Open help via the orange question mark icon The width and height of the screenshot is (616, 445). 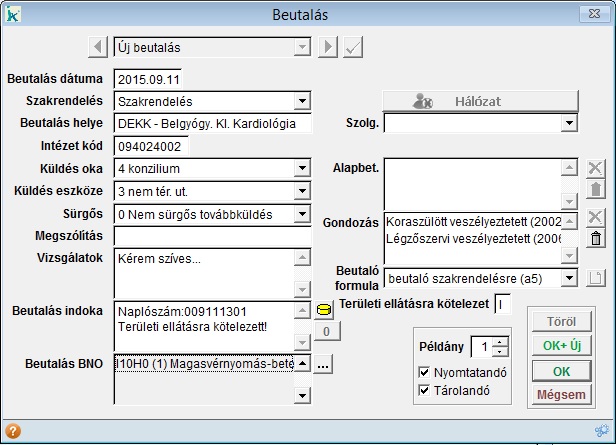click(13, 431)
